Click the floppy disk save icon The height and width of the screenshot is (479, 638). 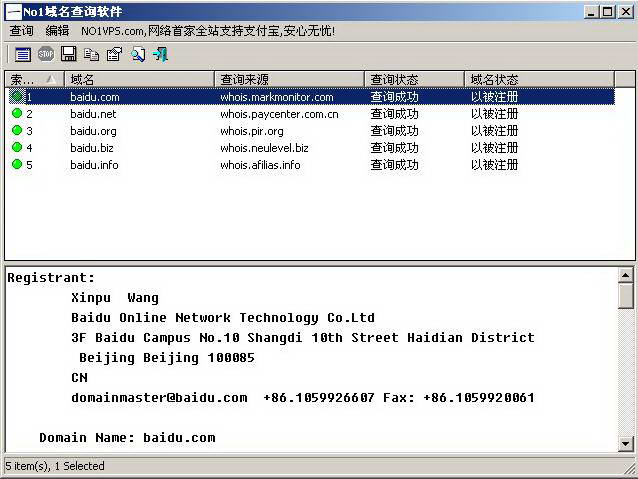click(x=68, y=54)
